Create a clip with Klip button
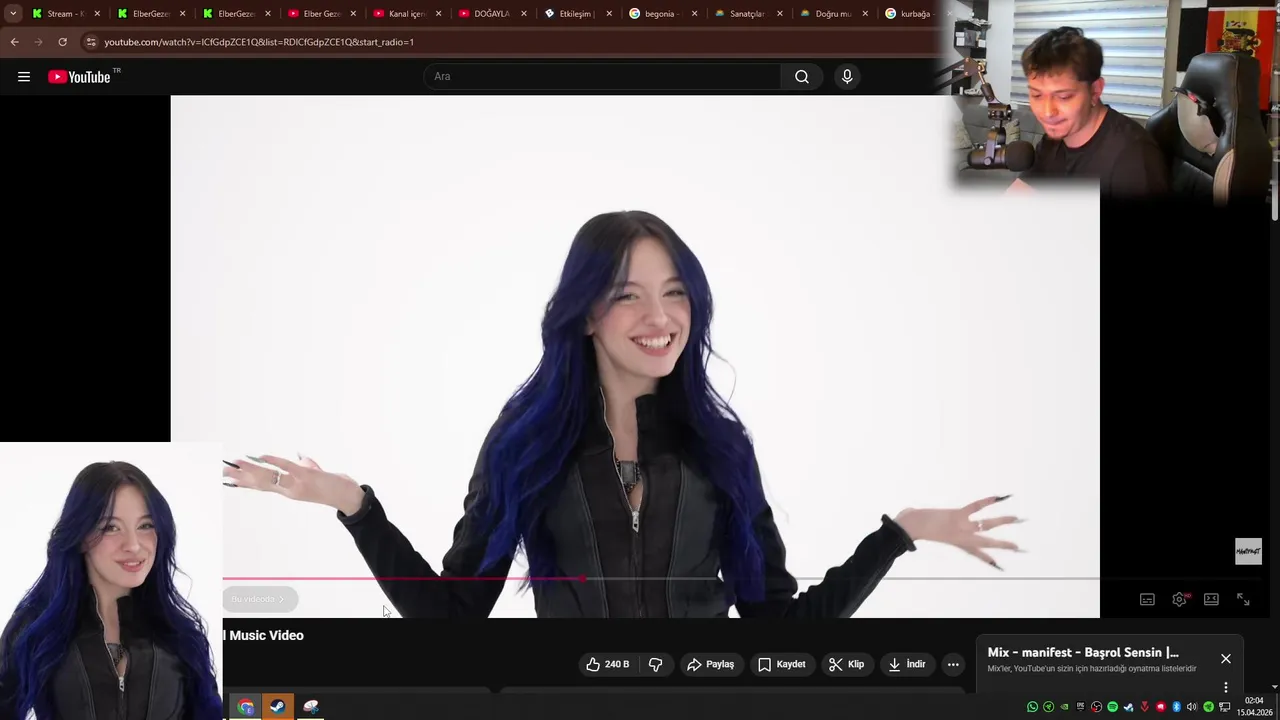 tap(846, 664)
